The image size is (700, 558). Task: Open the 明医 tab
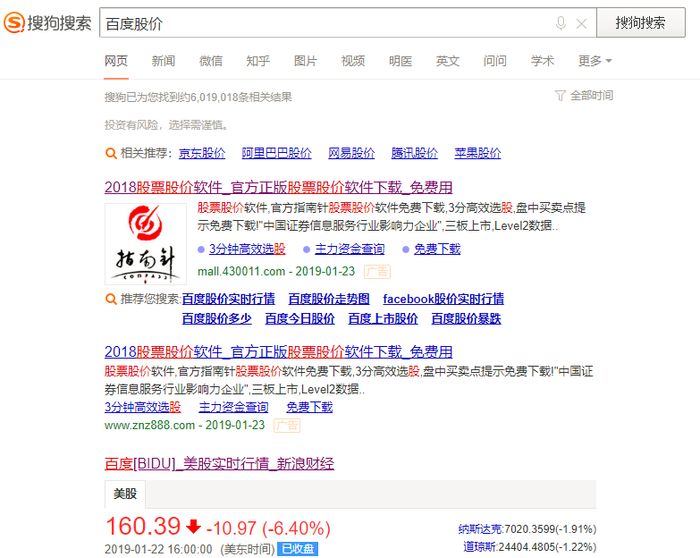click(400, 61)
